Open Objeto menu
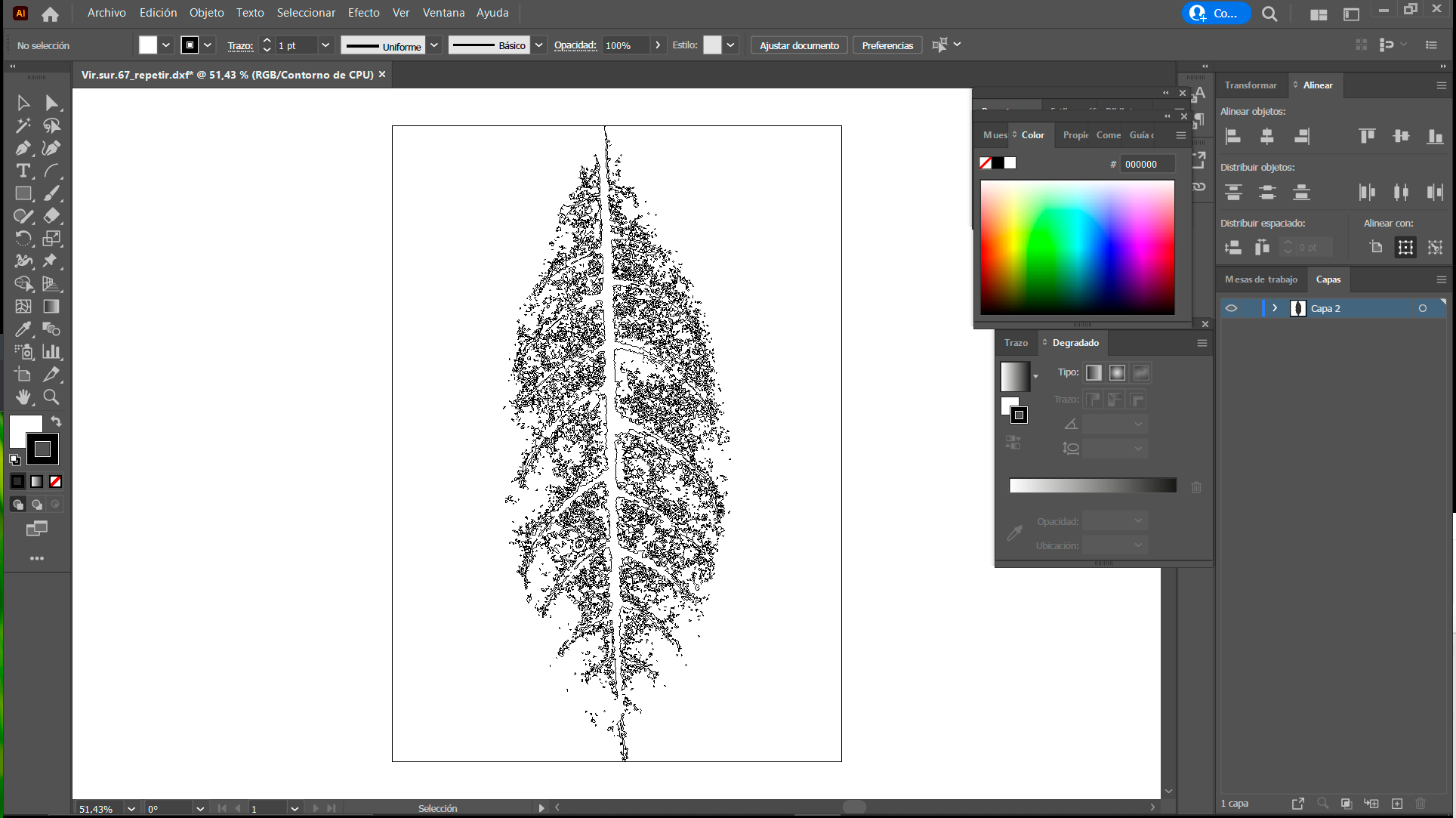 point(206,13)
